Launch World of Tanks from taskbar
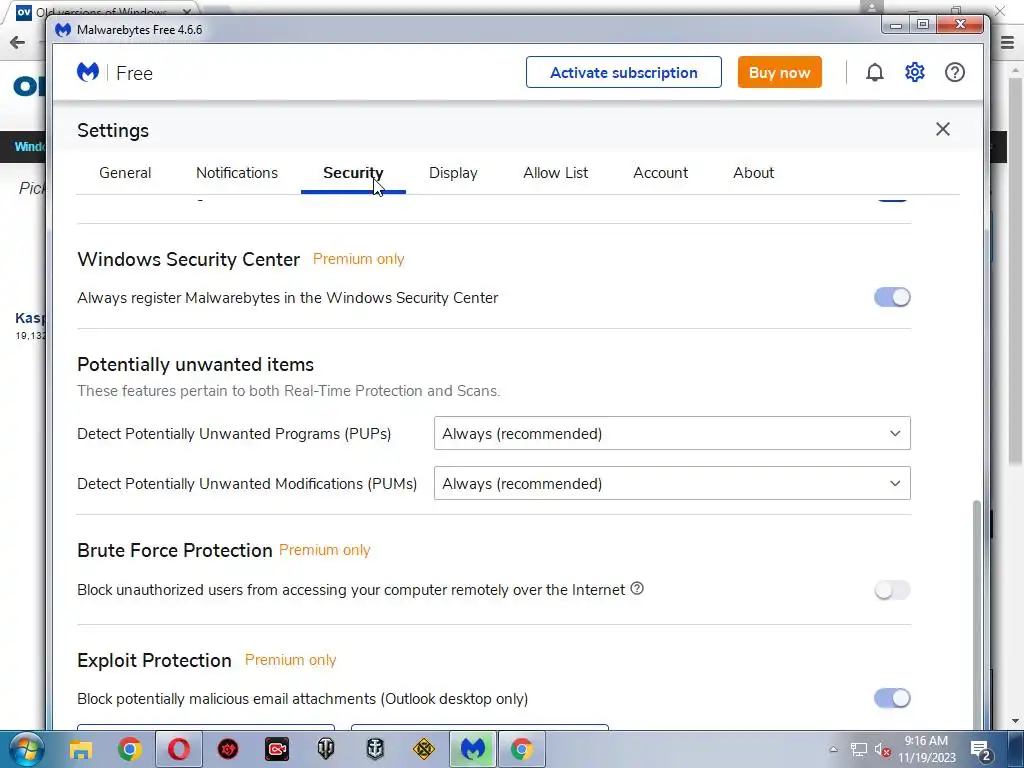The image size is (1024, 768). click(x=325, y=749)
